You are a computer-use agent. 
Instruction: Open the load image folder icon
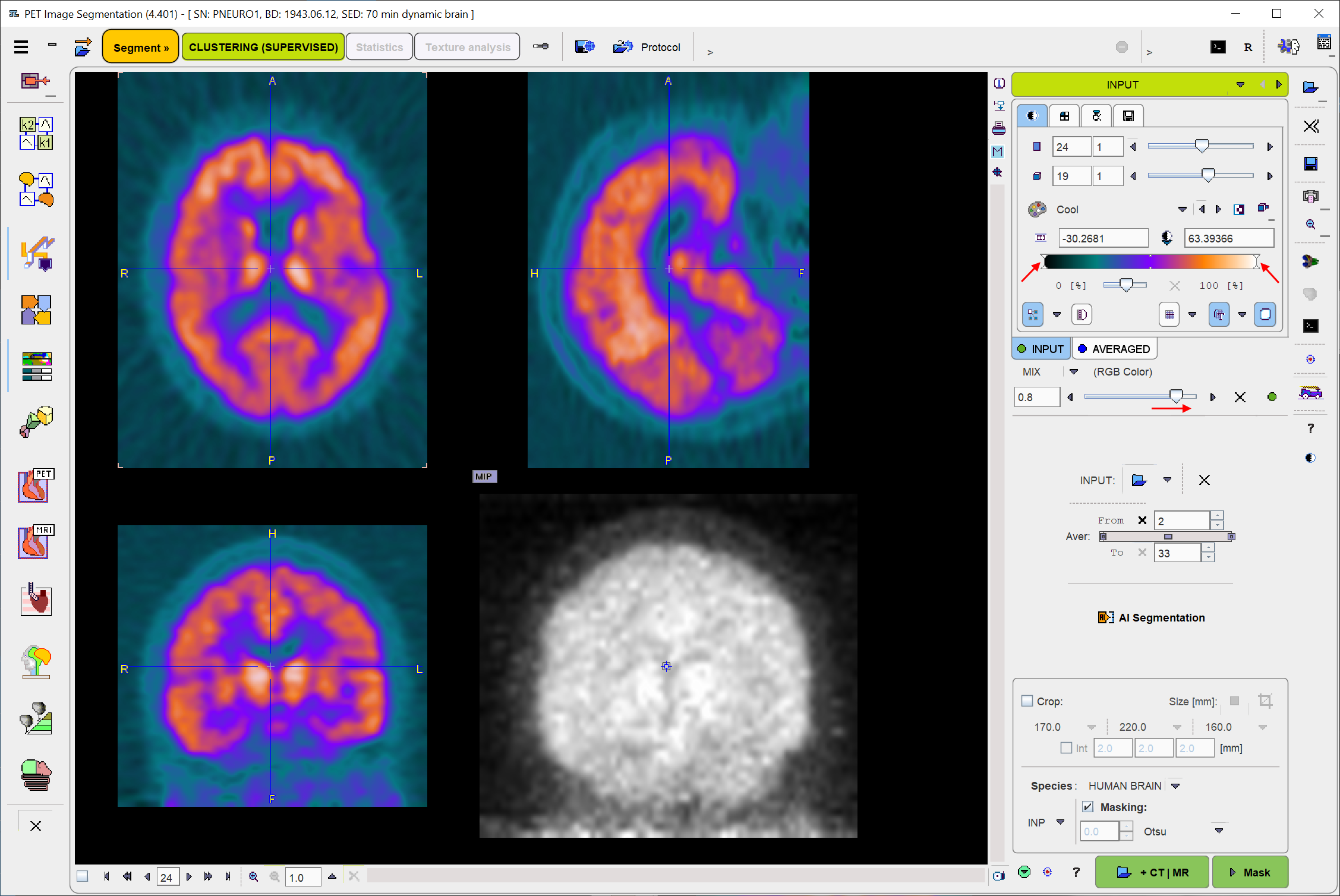point(1311,87)
